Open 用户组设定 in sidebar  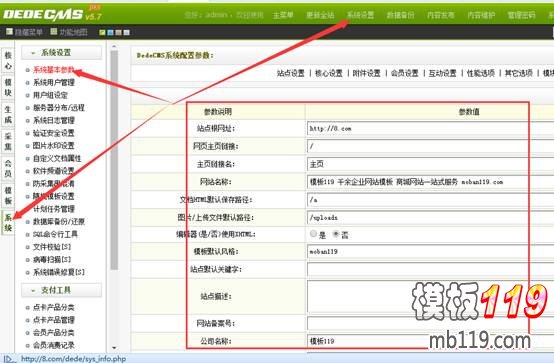coord(50,95)
